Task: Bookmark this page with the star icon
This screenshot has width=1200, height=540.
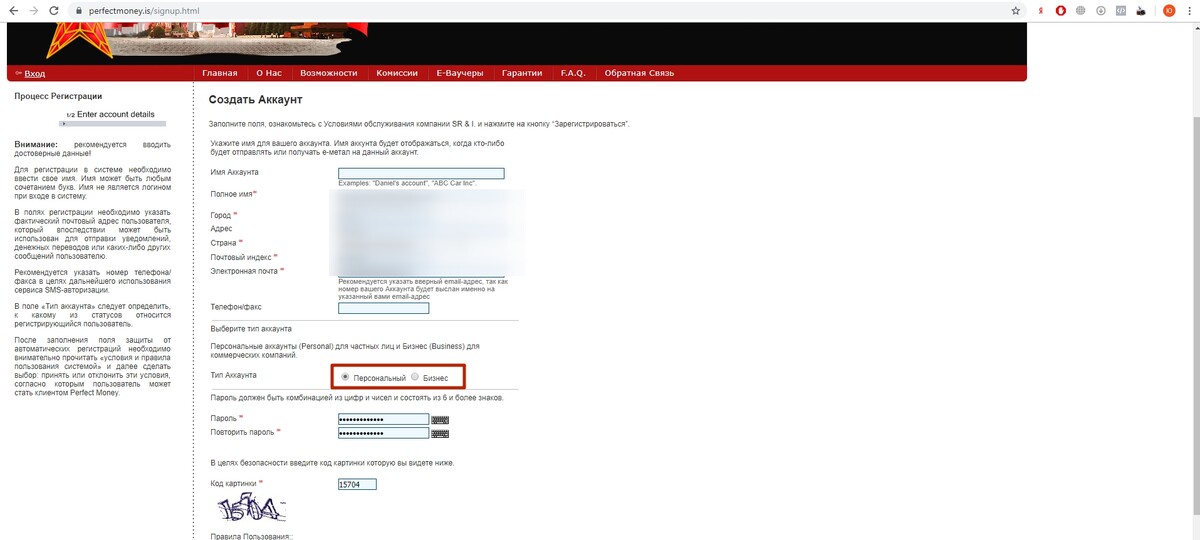Action: pyautogui.click(x=1015, y=10)
